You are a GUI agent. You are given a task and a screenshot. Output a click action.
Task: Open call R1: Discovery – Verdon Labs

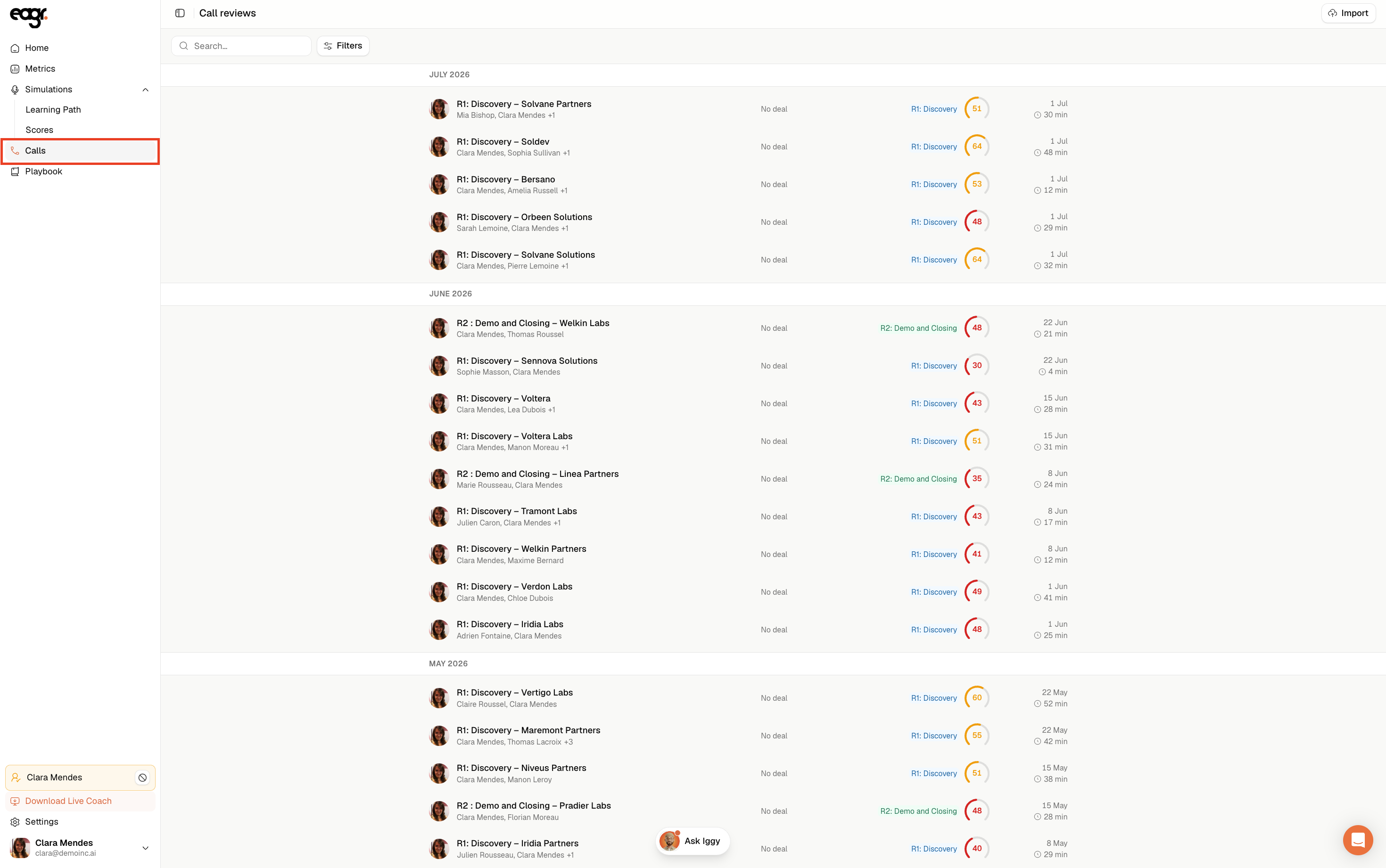514,587
